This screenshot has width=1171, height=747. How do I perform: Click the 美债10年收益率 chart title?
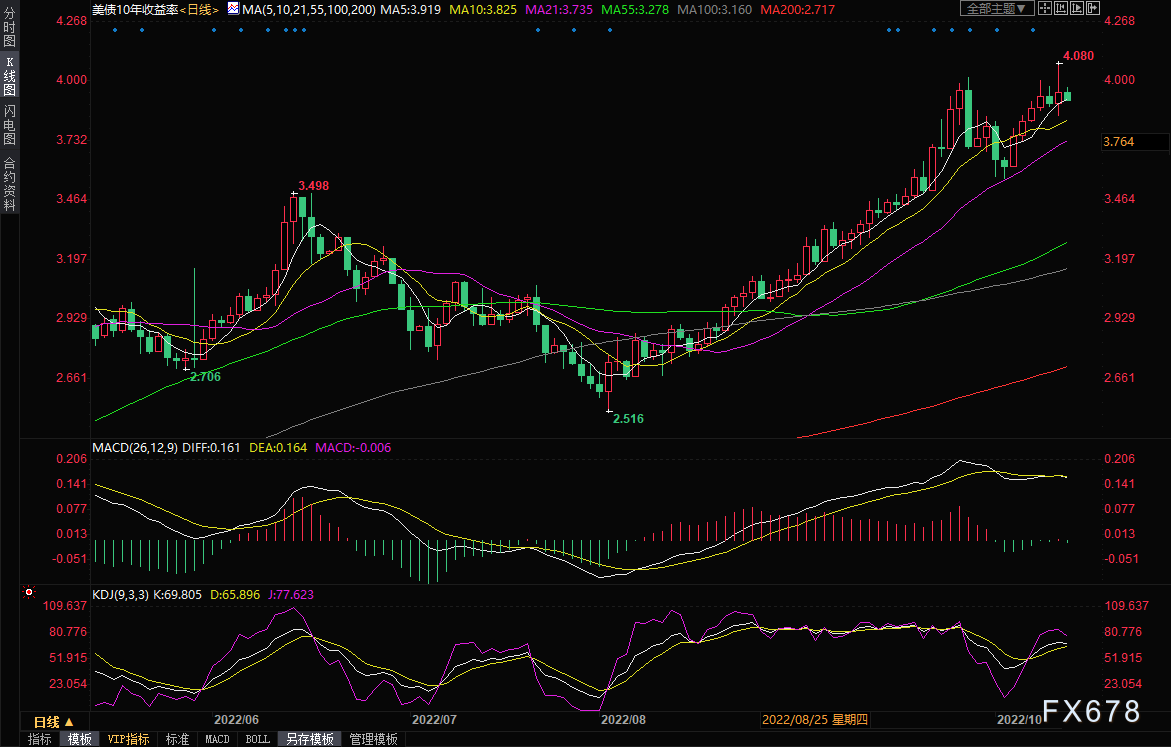click(135, 10)
